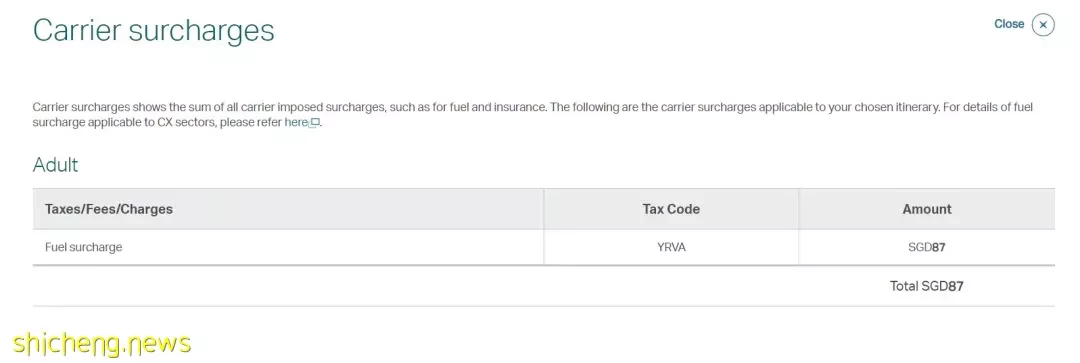
Task: Click the SGD87 amount in fuel row
Action: coord(926,247)
